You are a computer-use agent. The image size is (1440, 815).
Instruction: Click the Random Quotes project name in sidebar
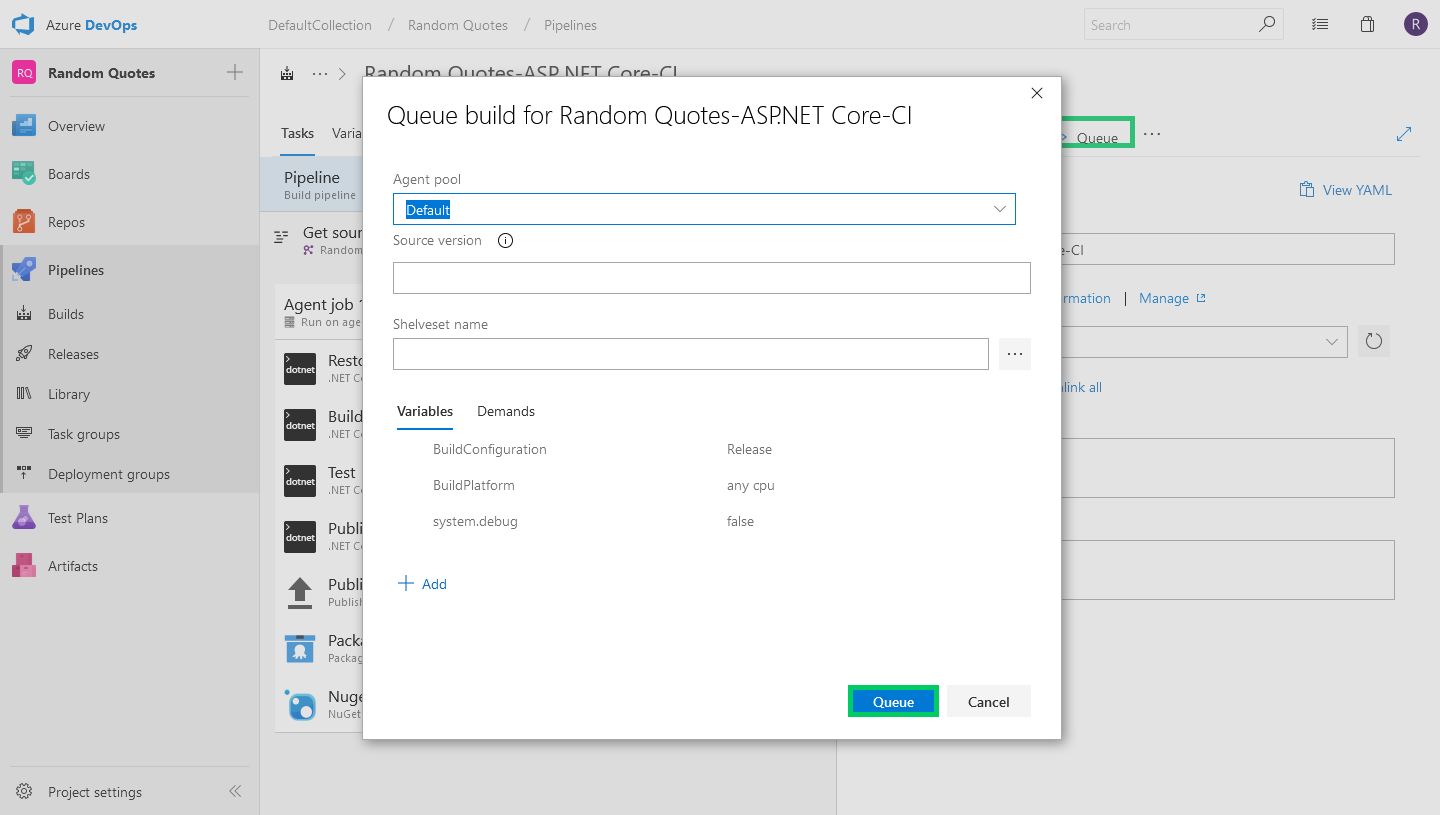pos(101,73)
